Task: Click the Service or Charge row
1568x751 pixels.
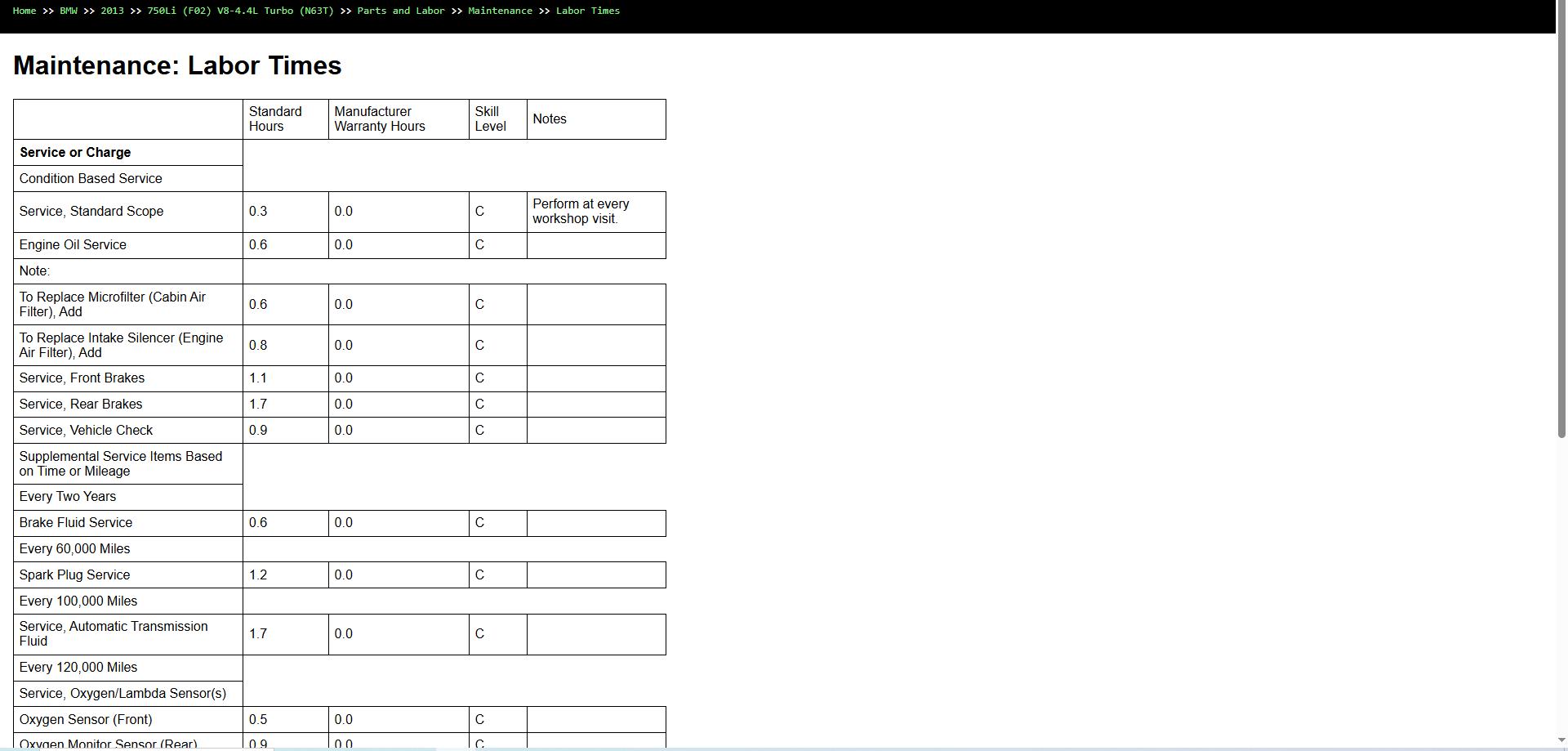Action: click(x=128, y=153)
